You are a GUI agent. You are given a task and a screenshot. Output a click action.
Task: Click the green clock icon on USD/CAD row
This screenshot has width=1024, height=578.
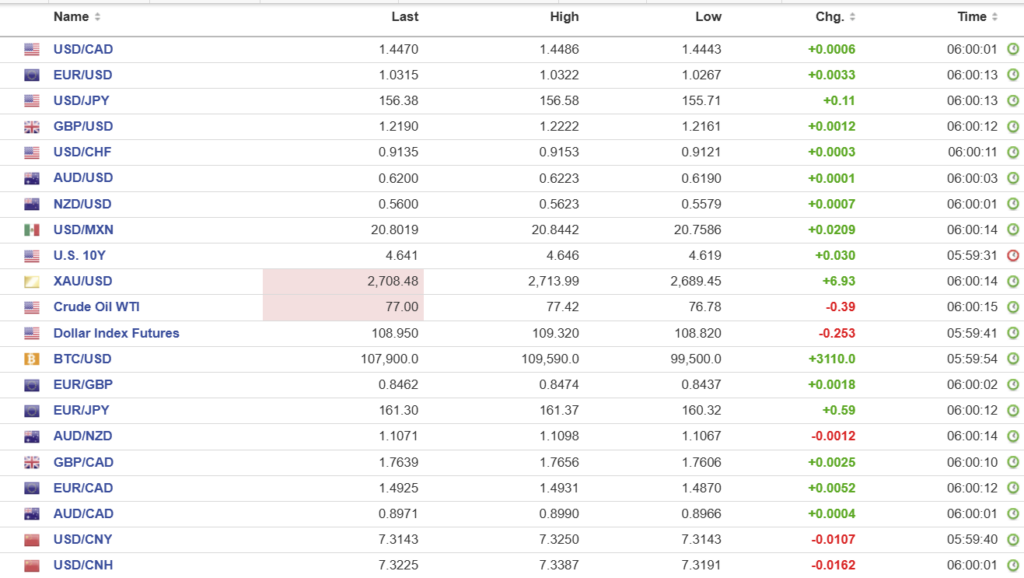(1013, 49)
